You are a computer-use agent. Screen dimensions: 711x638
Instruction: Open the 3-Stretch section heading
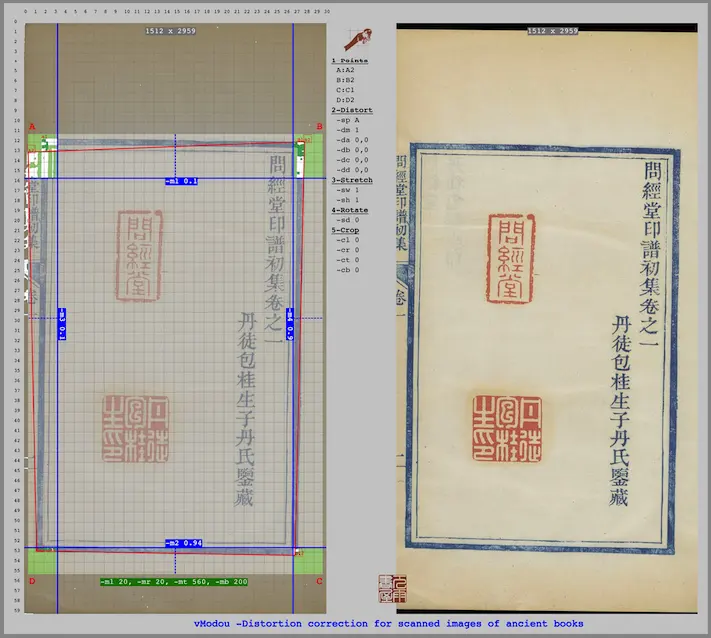click(x=352, y=180)
